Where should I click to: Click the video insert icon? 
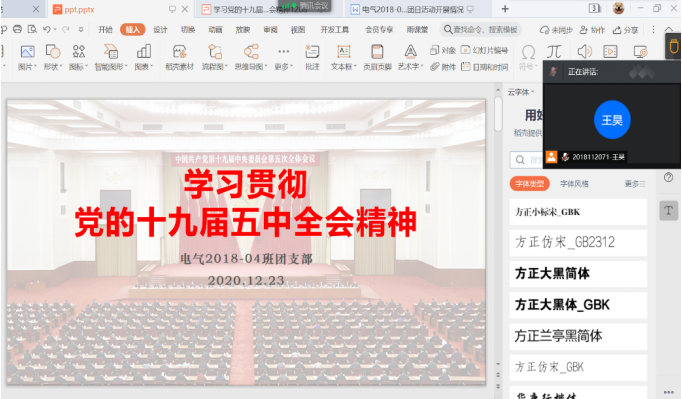tap(610, 52)
